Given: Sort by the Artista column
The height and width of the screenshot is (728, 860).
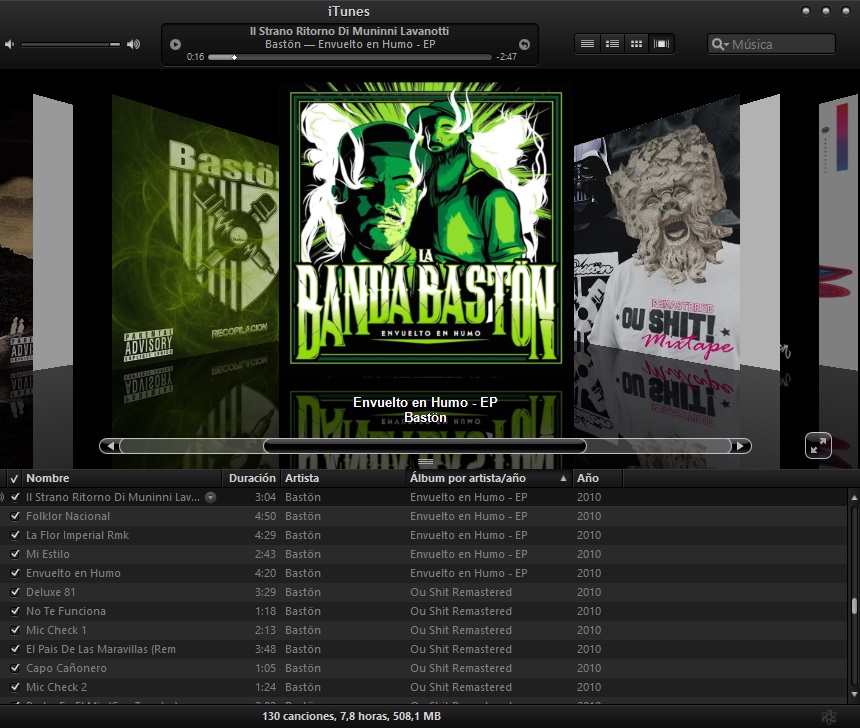Looking at the screenshot, I should click(x=343, y=478).
